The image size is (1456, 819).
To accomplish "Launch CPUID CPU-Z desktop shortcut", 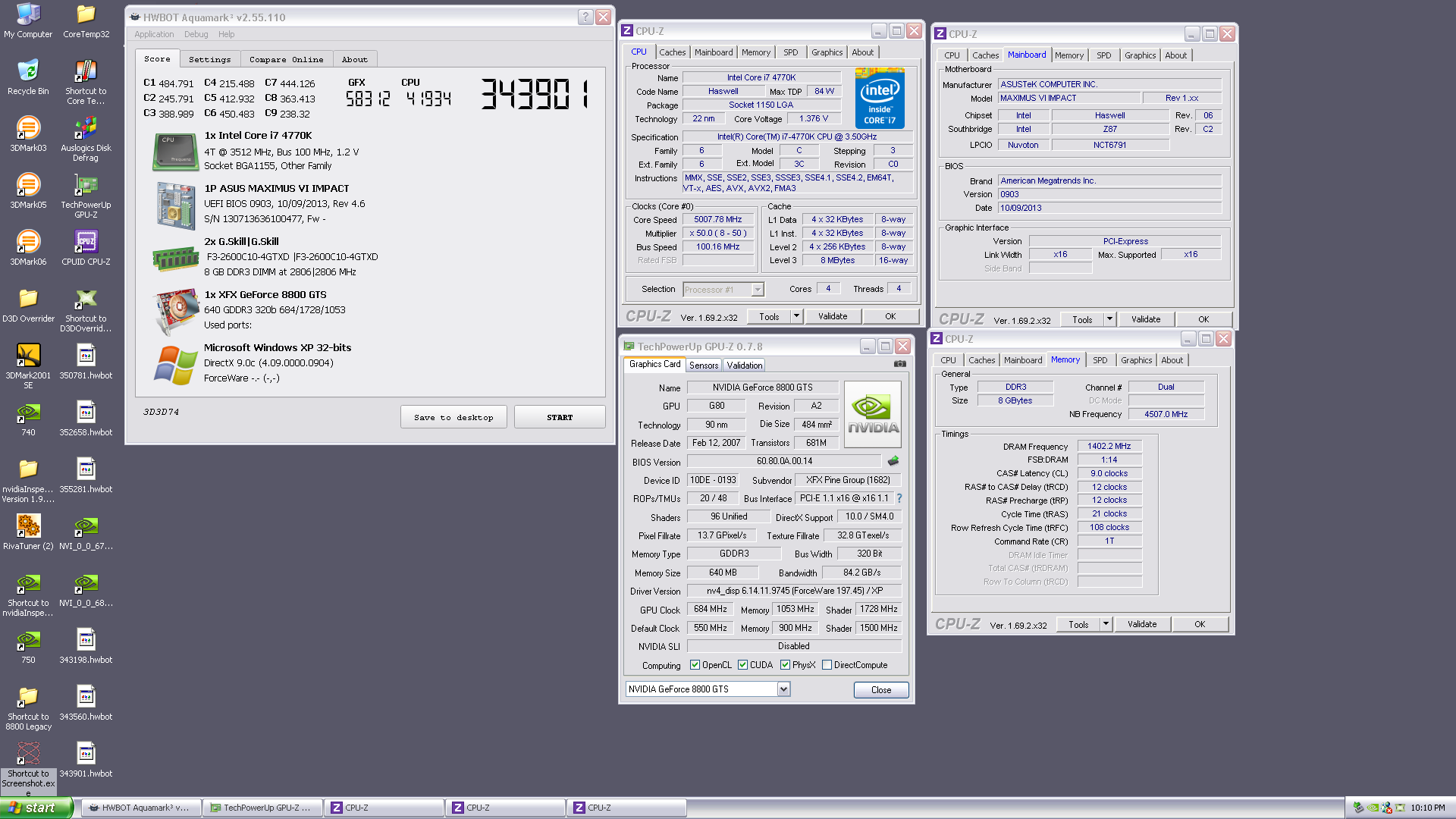I will (86, 247).
